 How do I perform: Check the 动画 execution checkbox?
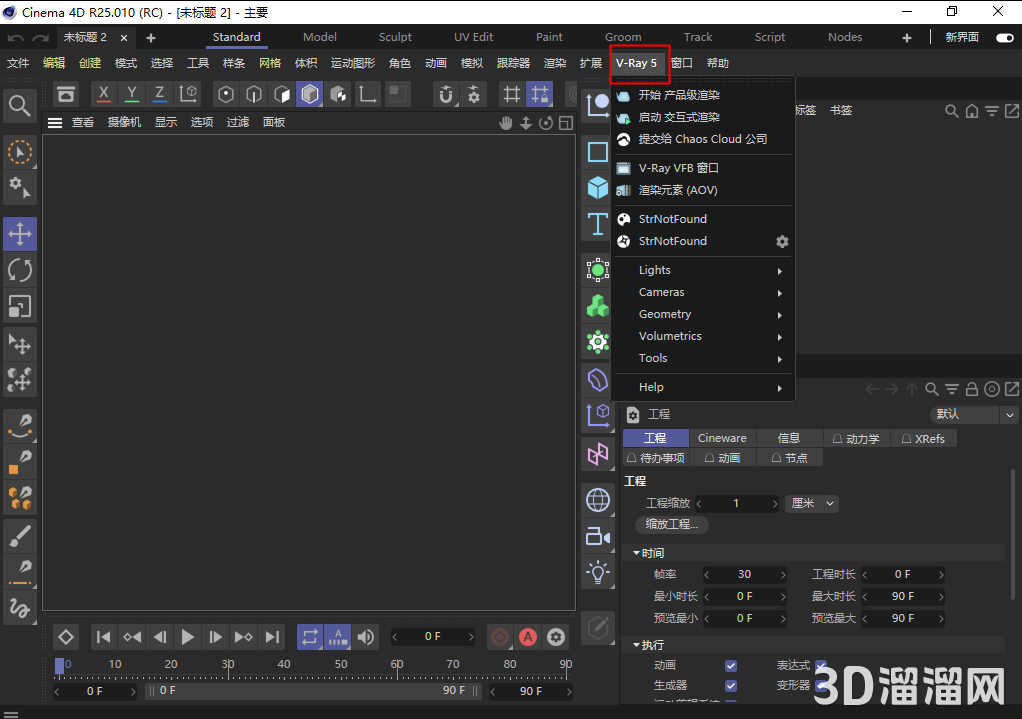click(x=733, y=665)
